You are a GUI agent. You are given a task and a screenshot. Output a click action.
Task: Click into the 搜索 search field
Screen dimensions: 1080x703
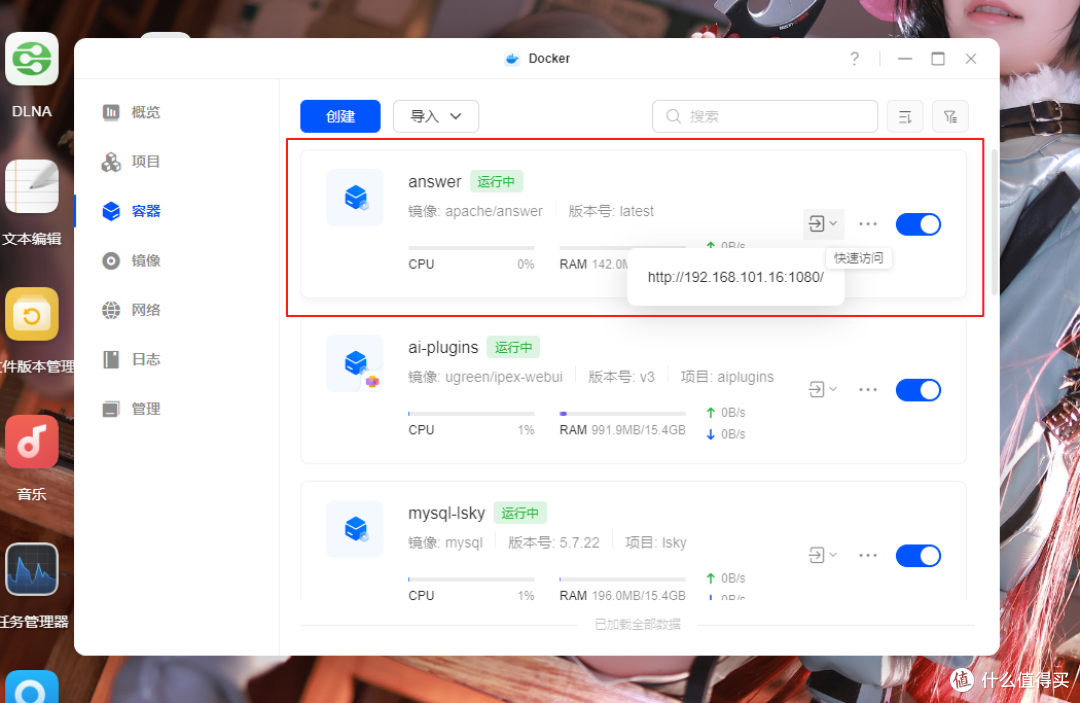(765, 116)
